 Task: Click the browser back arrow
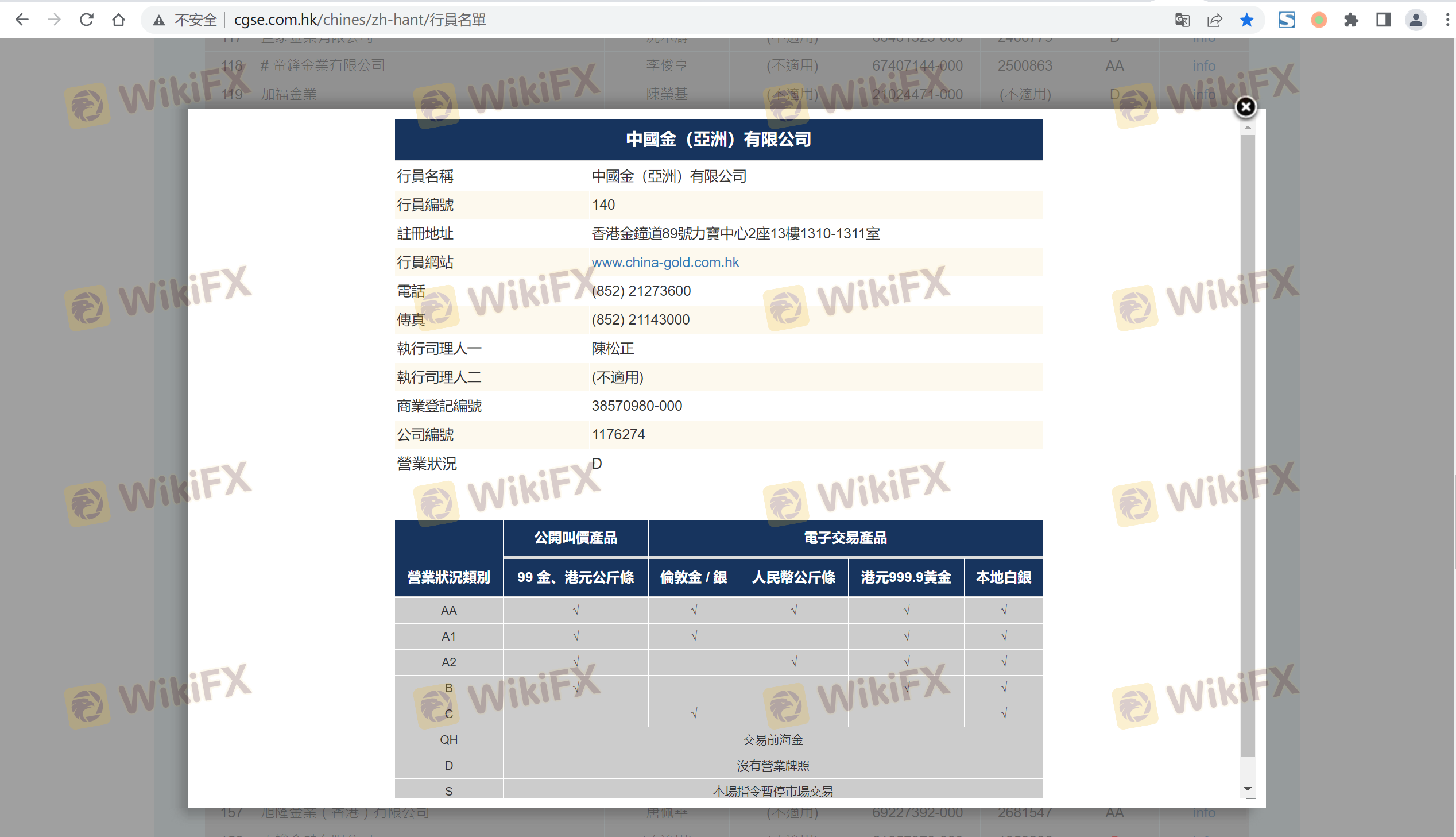[22, 20]
